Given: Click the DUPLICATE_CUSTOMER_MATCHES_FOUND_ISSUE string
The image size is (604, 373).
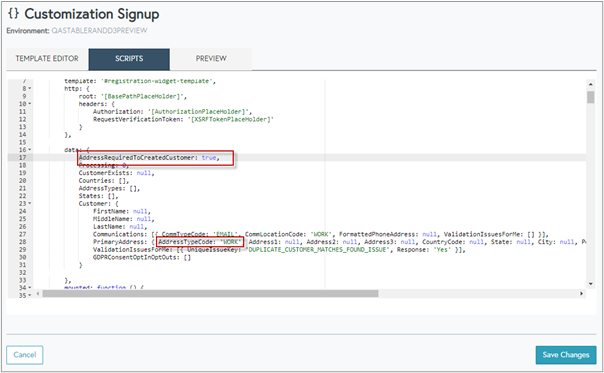Looking at the screenshot, I should pos(318,250).
